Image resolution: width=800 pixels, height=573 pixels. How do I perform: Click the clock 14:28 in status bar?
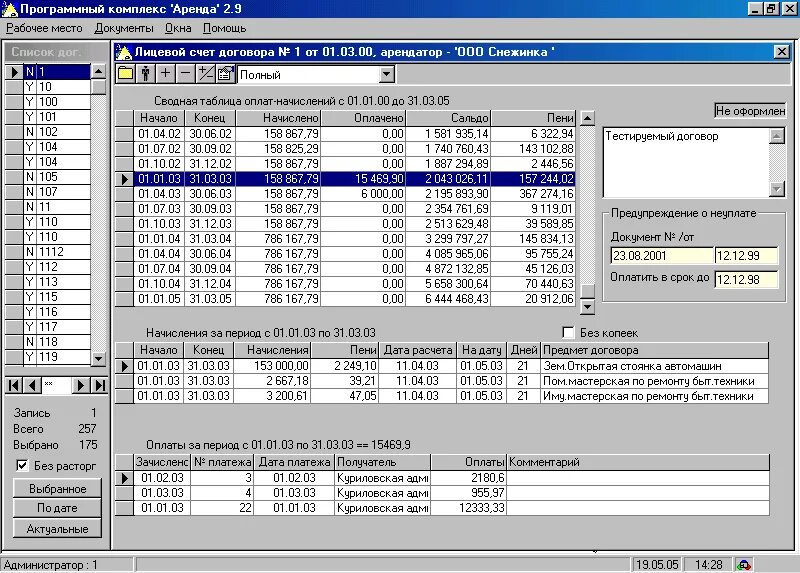point(709,565)
